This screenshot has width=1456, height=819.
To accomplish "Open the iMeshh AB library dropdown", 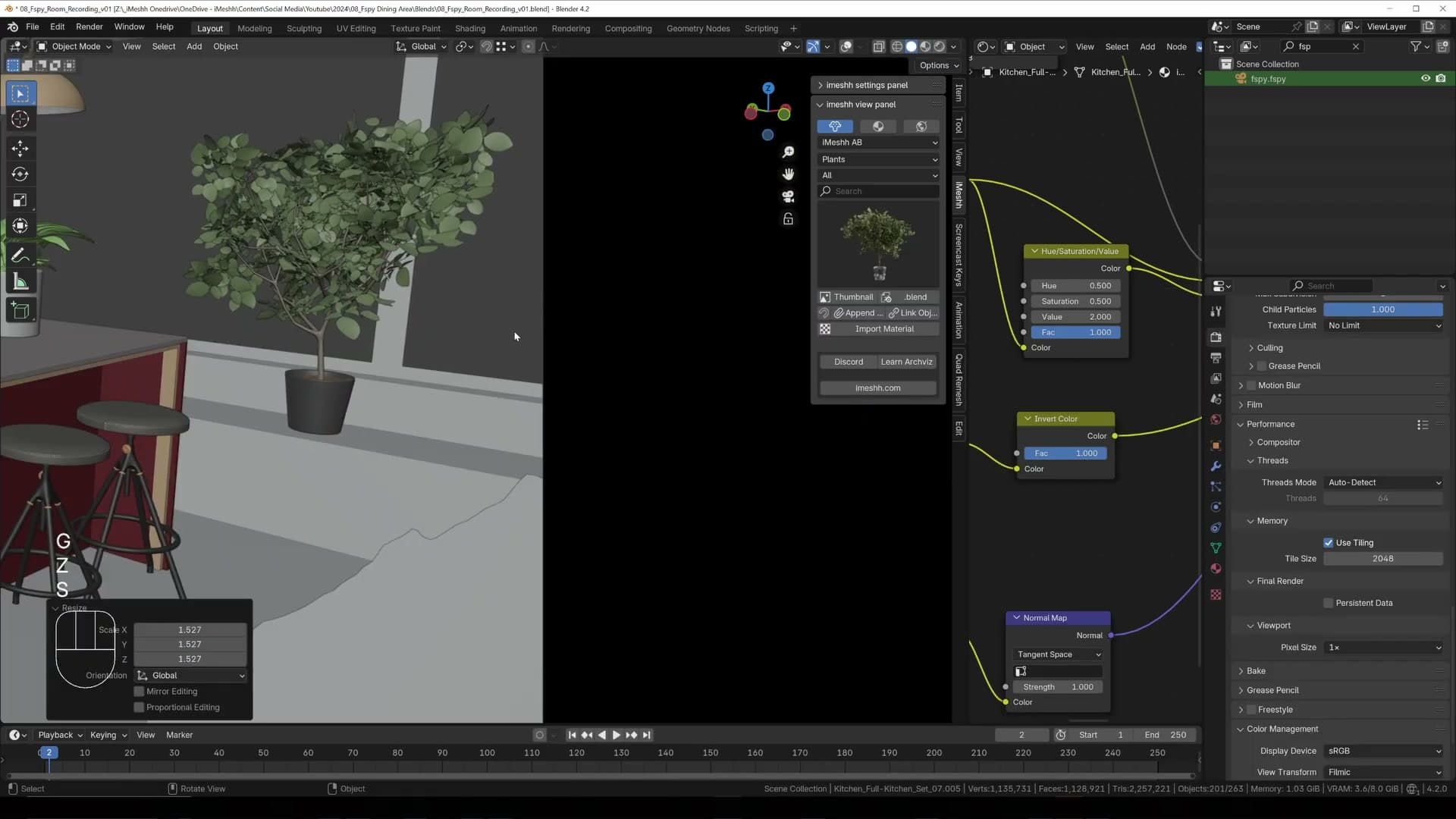I will [x=879, y=143].
